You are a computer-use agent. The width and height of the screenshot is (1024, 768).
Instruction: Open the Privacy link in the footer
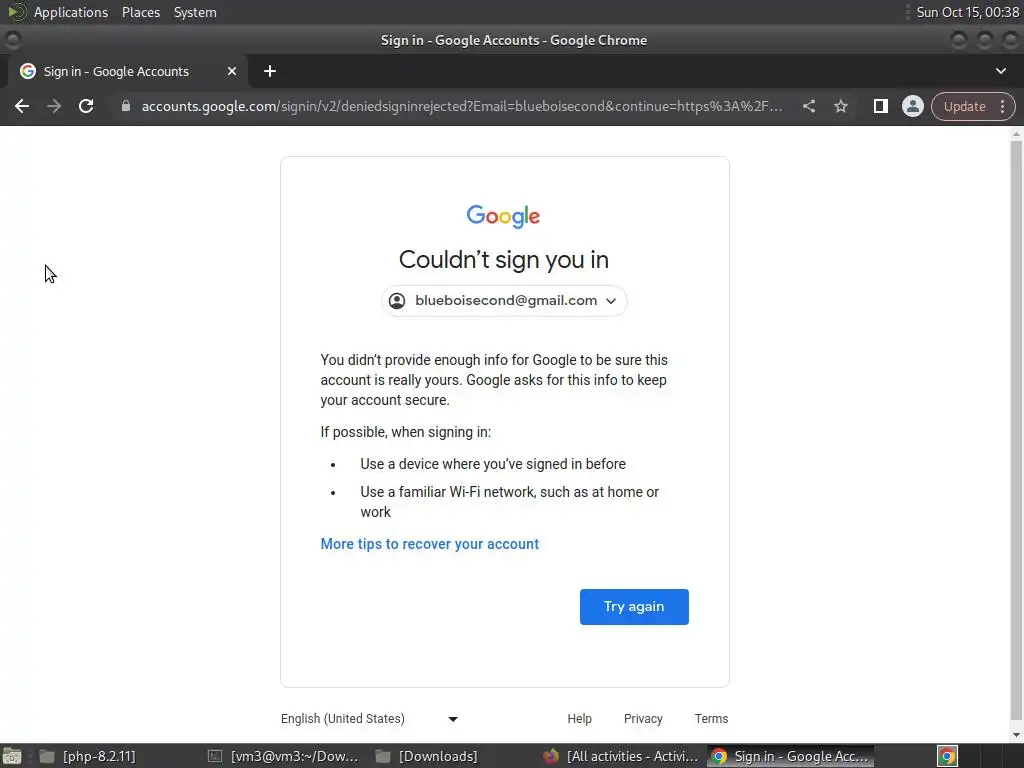(643, 718)
